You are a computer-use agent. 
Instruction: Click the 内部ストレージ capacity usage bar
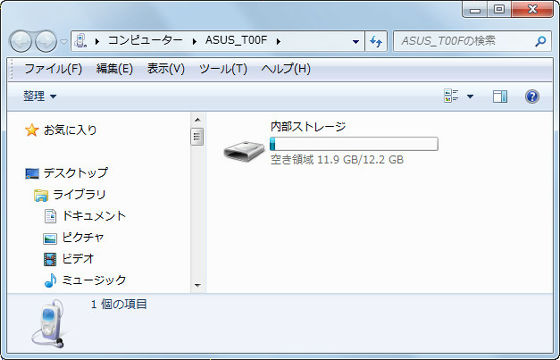[354, 144]
